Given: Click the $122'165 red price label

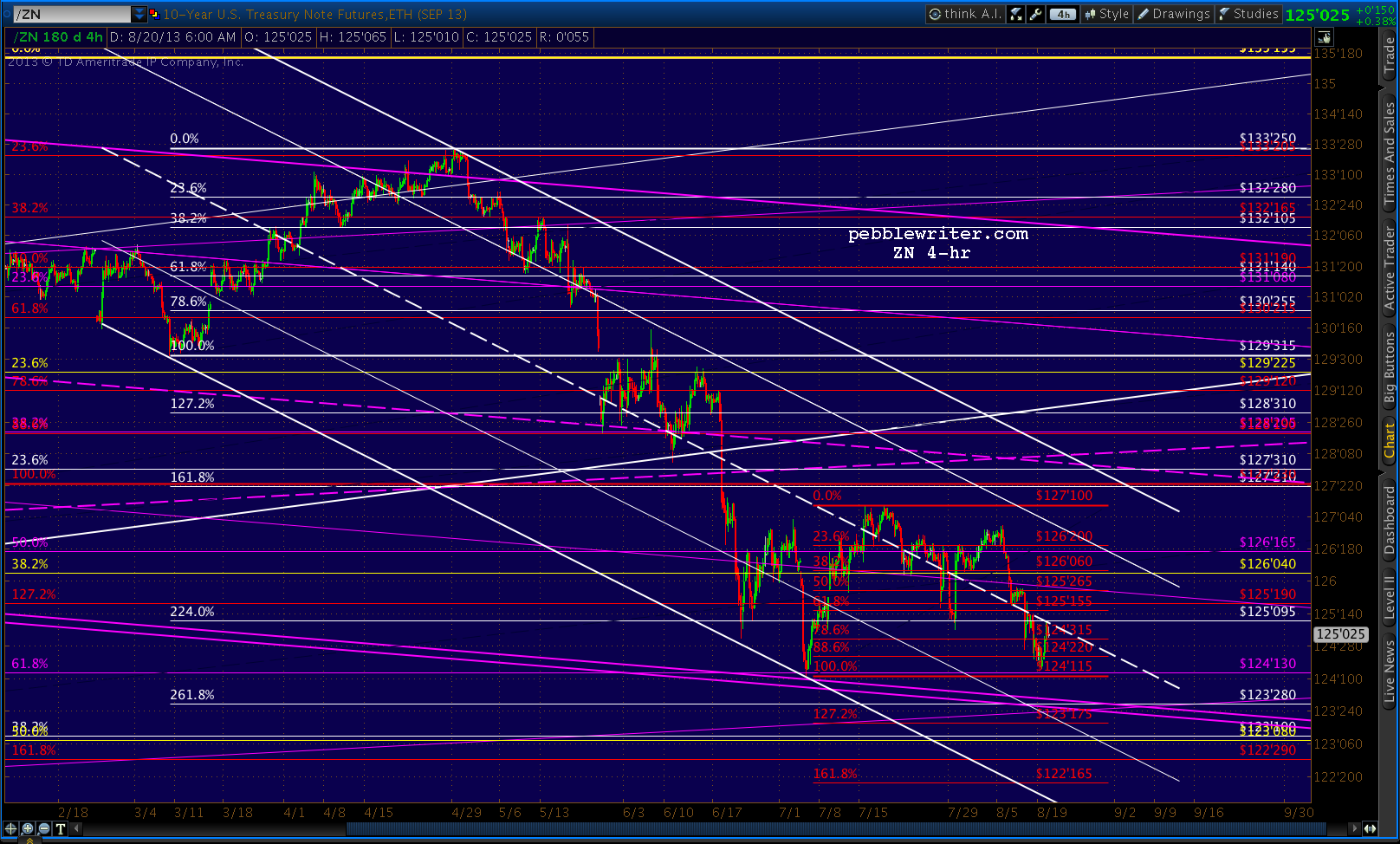Looking at the screenshot, I should click(1064, 774).
